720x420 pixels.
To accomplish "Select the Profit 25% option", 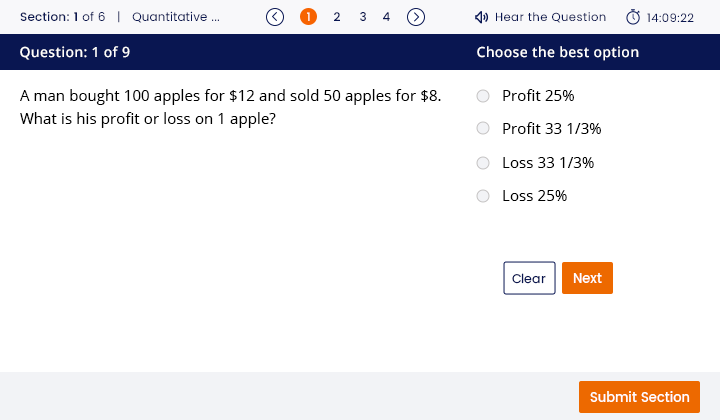I will [x=483, y=96].
